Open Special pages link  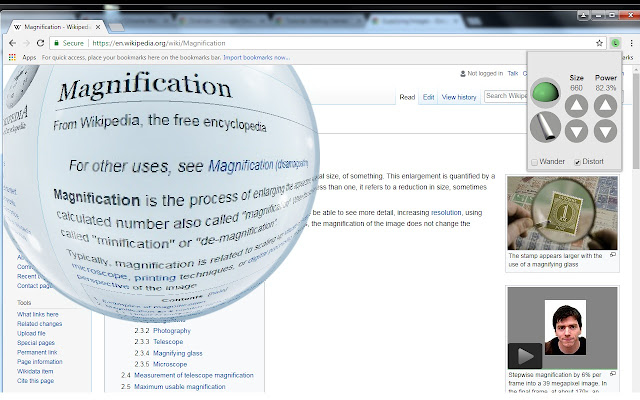36,343
